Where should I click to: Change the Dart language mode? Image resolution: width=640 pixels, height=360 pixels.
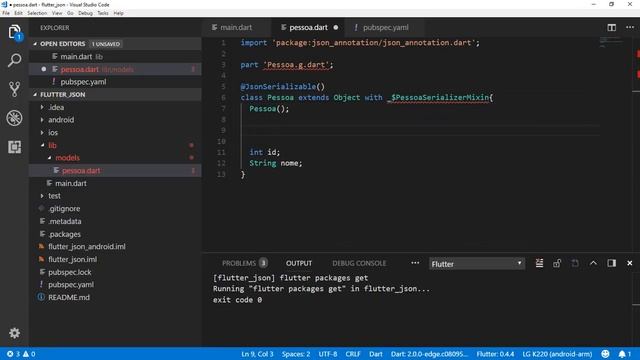coord(376,354)
